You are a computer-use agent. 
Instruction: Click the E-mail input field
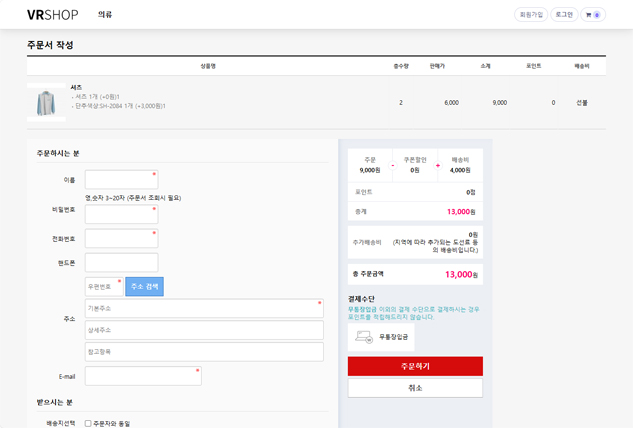point(143,376)
